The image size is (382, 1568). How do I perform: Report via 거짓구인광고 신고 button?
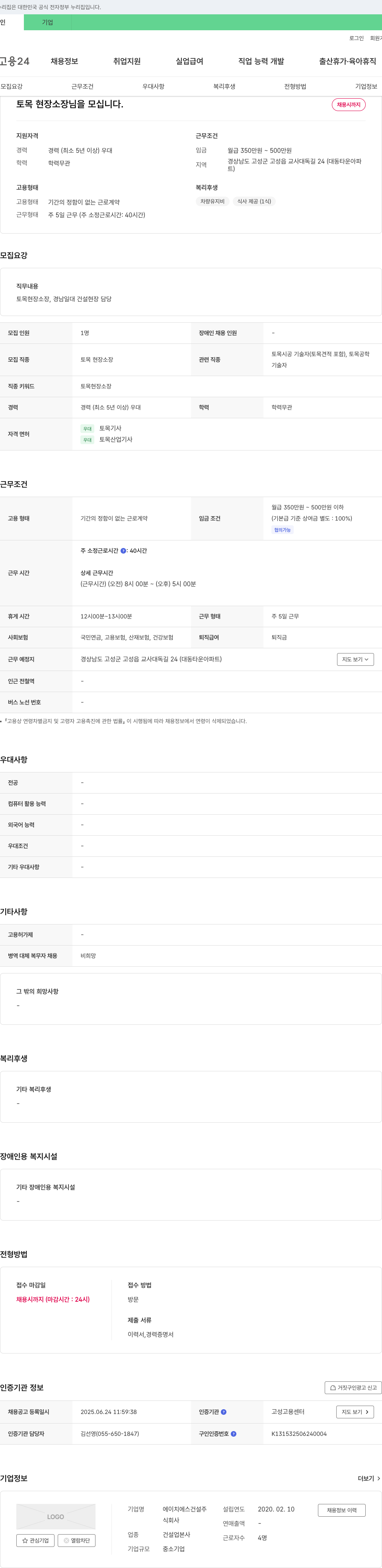[353, 1388]
